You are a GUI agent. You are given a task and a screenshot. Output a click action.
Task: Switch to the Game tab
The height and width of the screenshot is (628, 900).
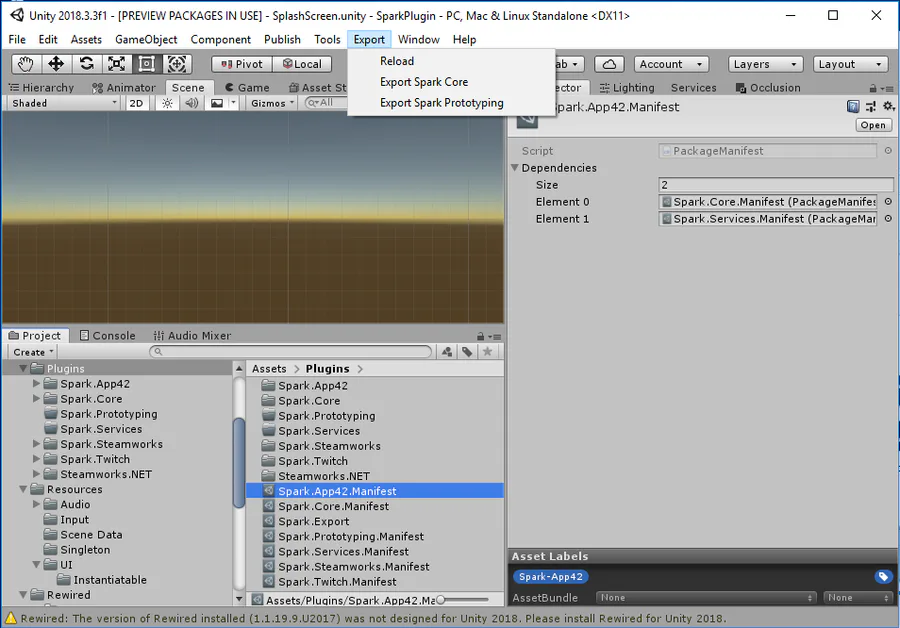coord(247,87)
